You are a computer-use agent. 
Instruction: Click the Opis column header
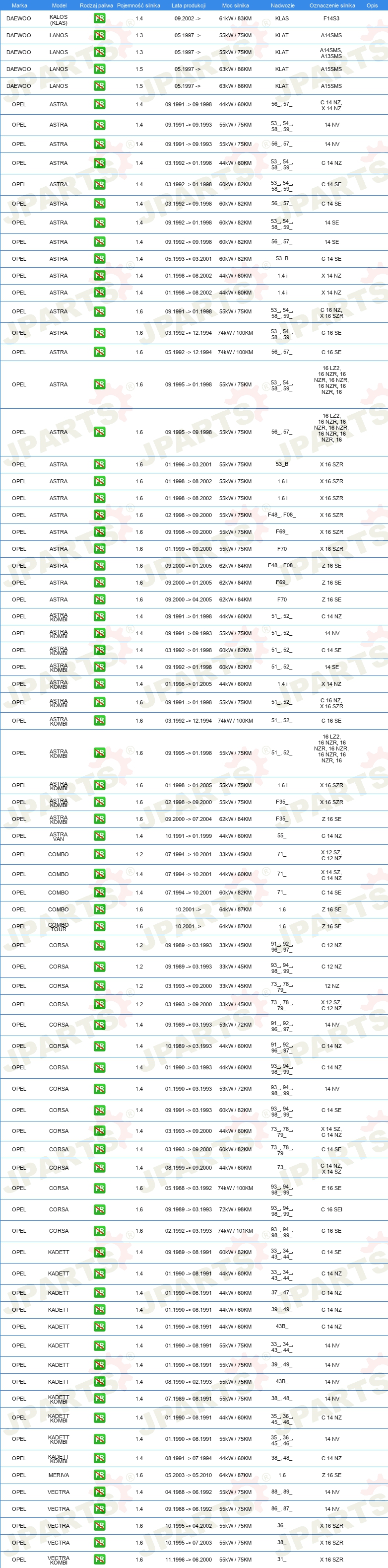(372, 5)
